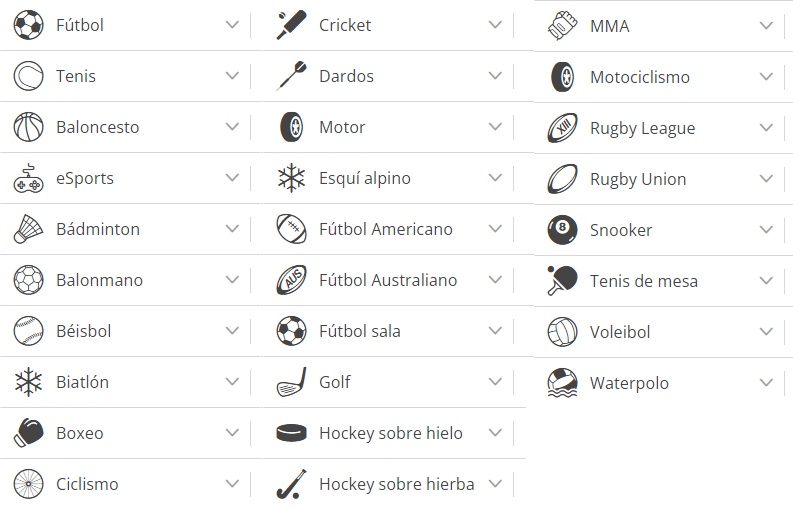Expand the Hockey sobre hierba chevron
This screenshot has height=508, width=793.
(496, 484)
